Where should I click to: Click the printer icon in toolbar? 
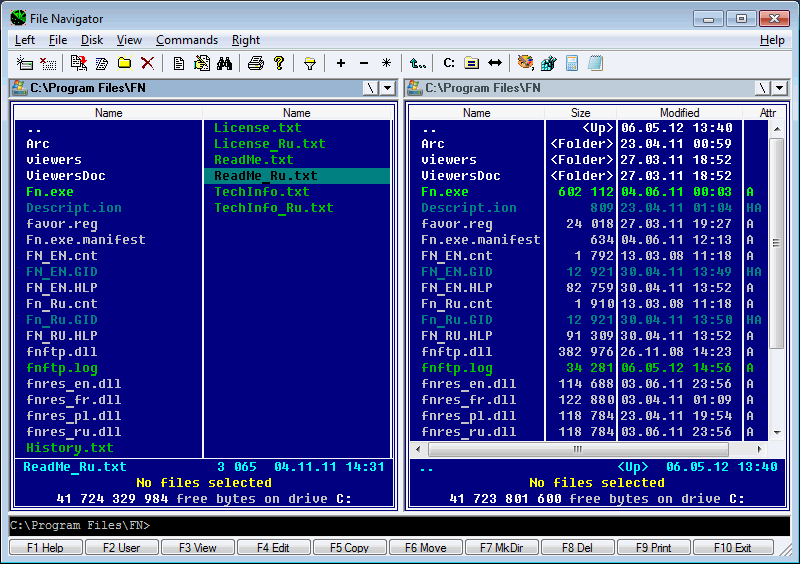(256, 63)
